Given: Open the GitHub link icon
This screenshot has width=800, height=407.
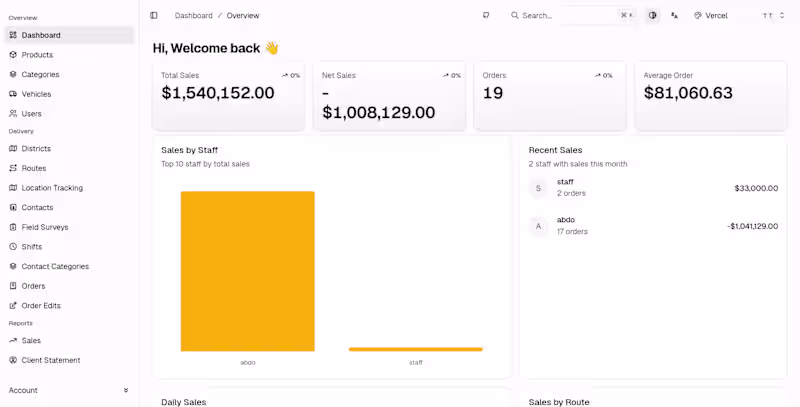Looking at the screenshot, I should 486,15.
